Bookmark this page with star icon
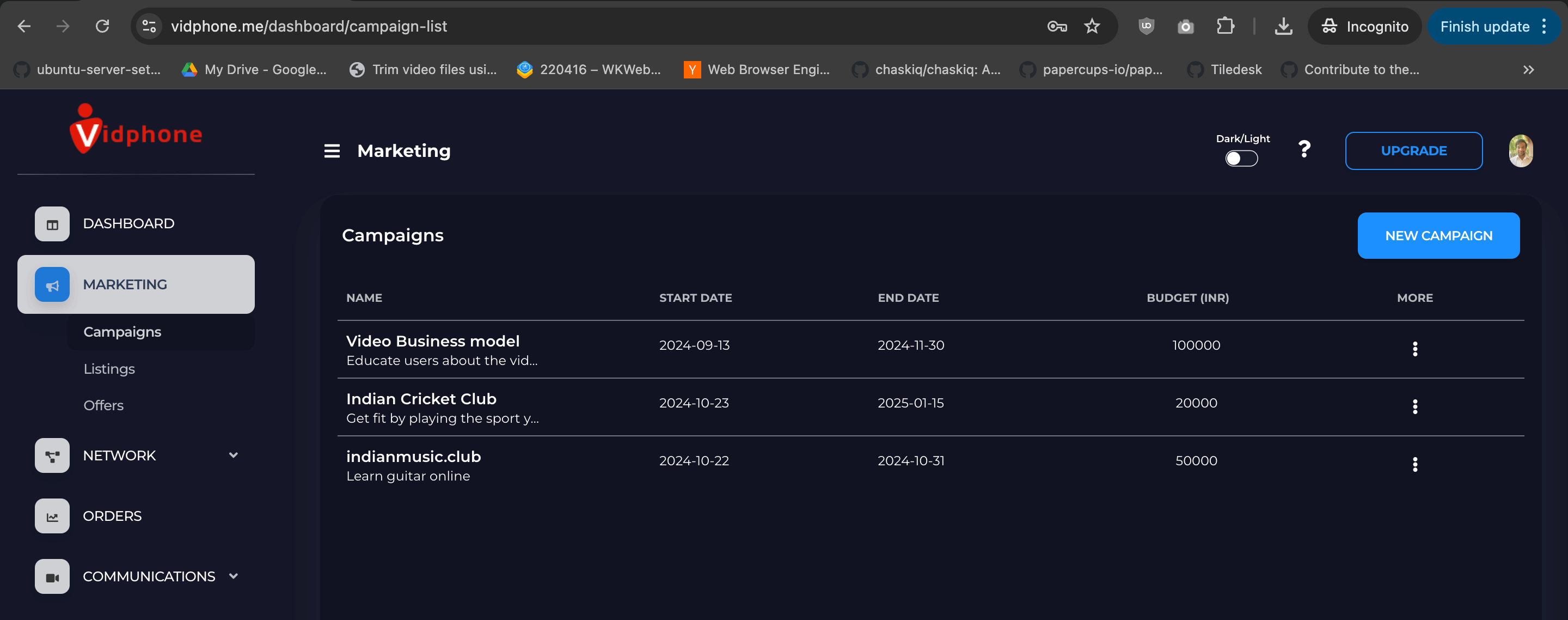 click(x=1092, y=26)
